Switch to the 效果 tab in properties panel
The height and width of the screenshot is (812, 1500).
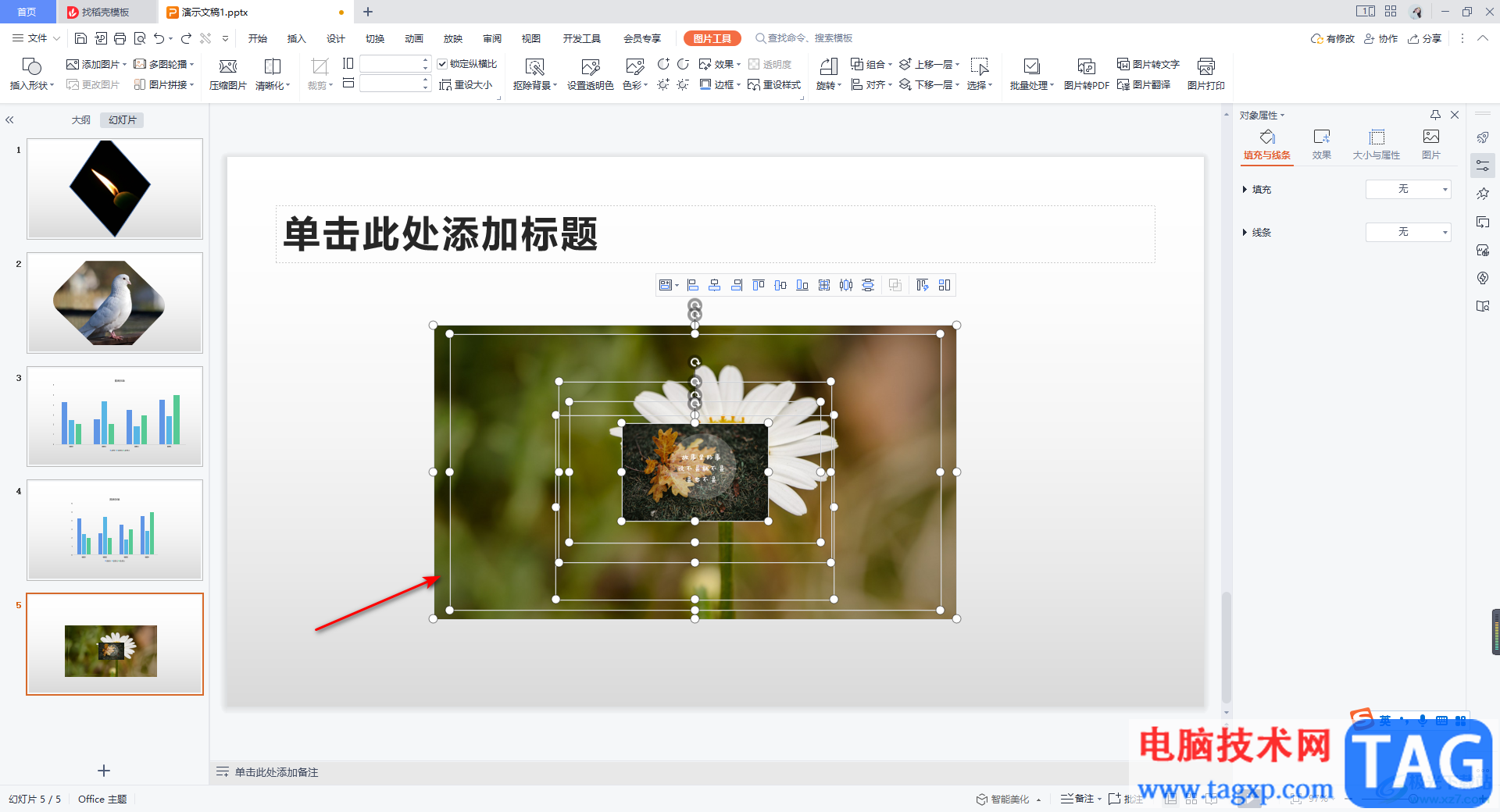pos(1322,144)
